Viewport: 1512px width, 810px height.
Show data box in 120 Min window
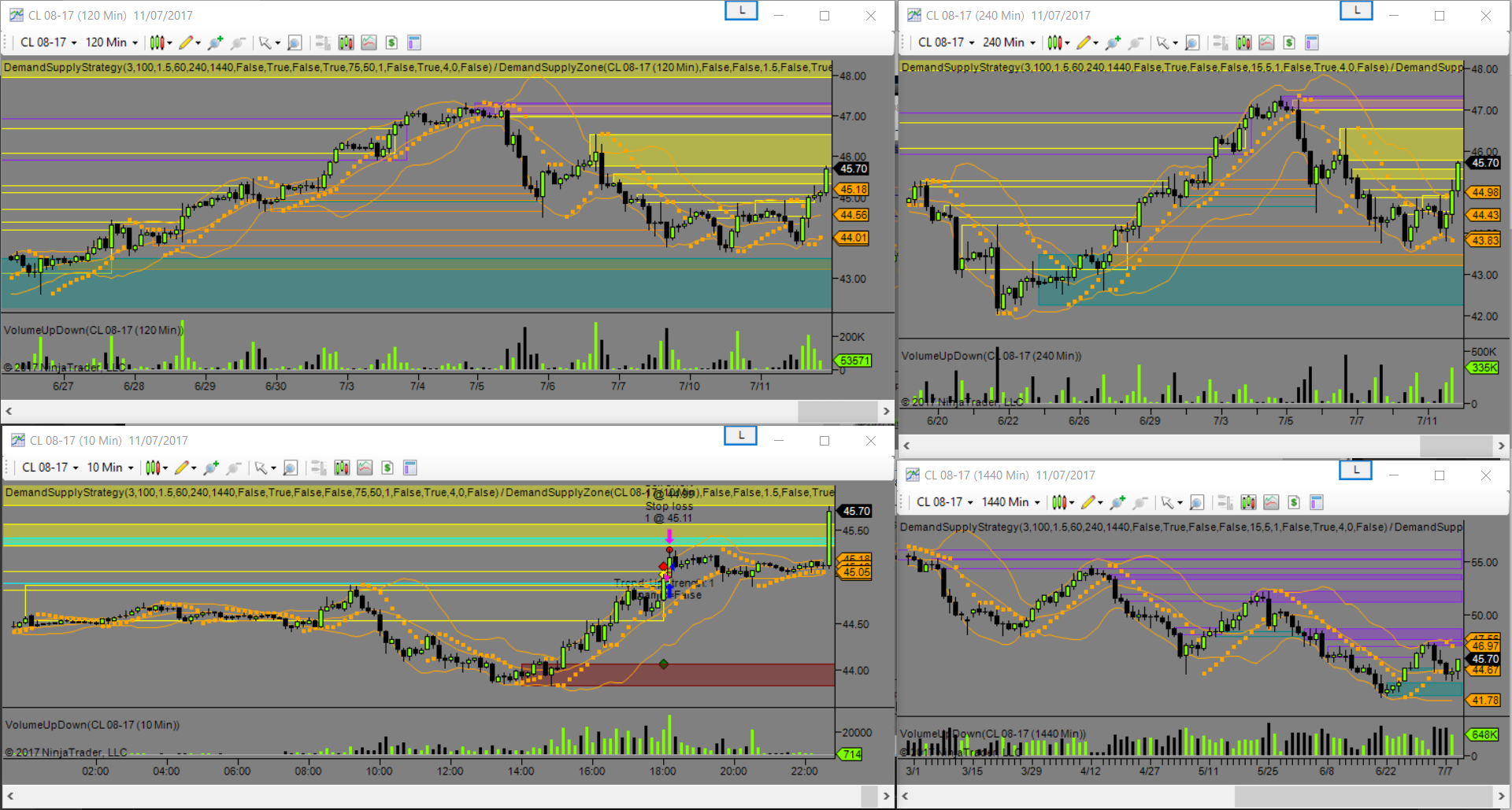tap(295, 43)
